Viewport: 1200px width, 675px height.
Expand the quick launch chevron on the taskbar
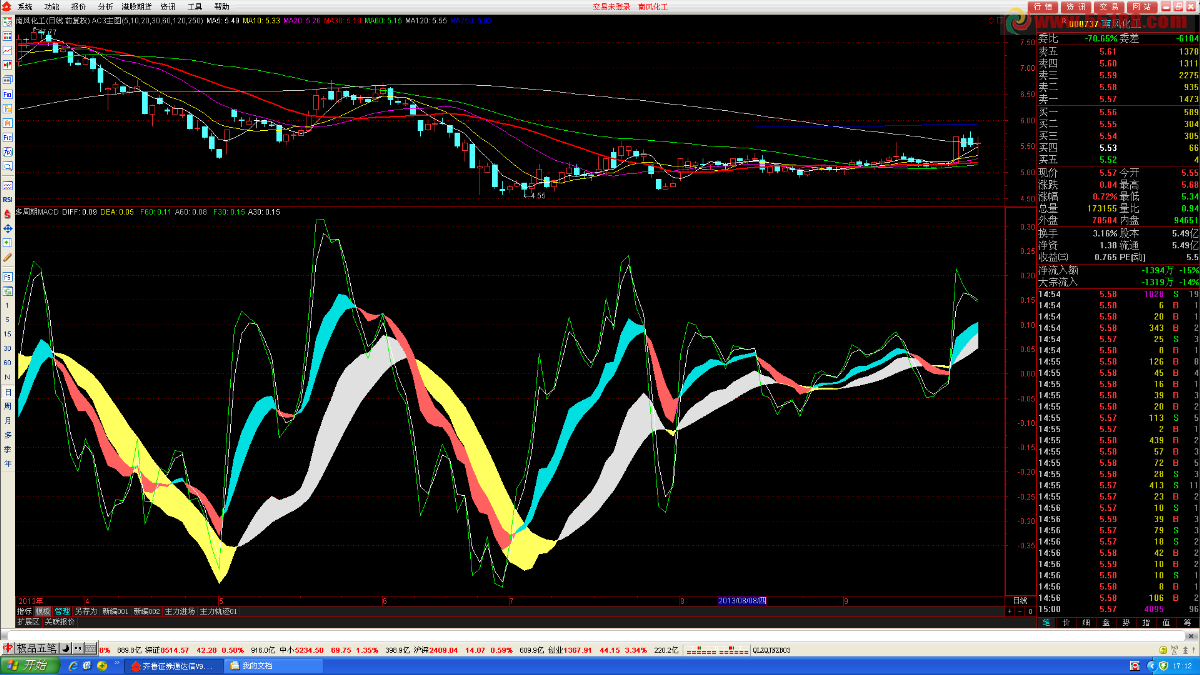pyautogui.click(x=116, y=662)
